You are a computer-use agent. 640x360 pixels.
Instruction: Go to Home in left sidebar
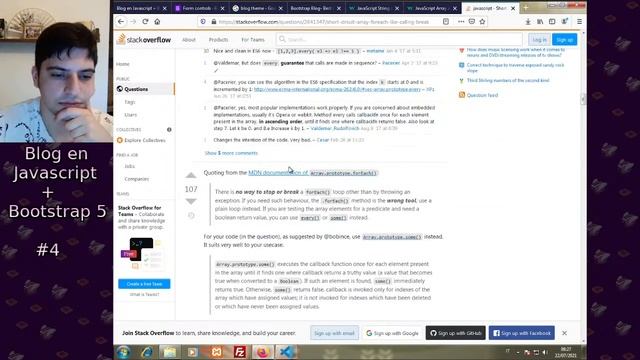click(123, 64)
